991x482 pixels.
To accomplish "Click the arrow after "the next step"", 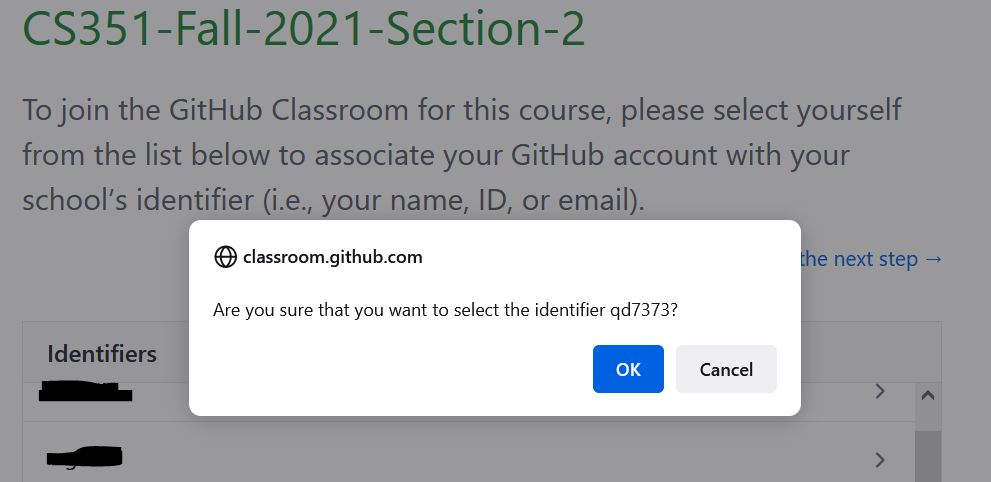I will [x=934, y=259].
